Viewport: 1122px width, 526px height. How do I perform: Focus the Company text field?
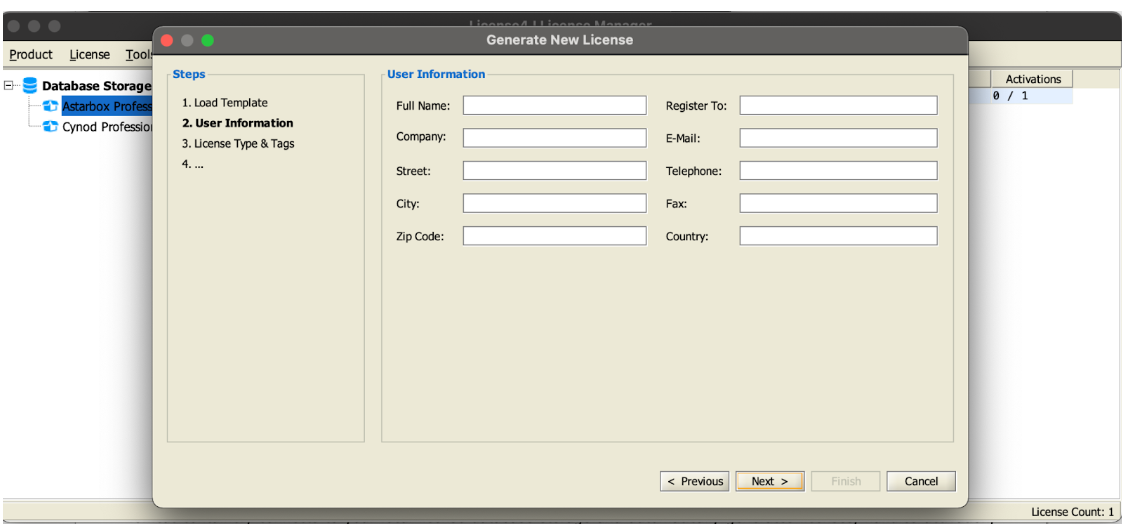point(554,138)
